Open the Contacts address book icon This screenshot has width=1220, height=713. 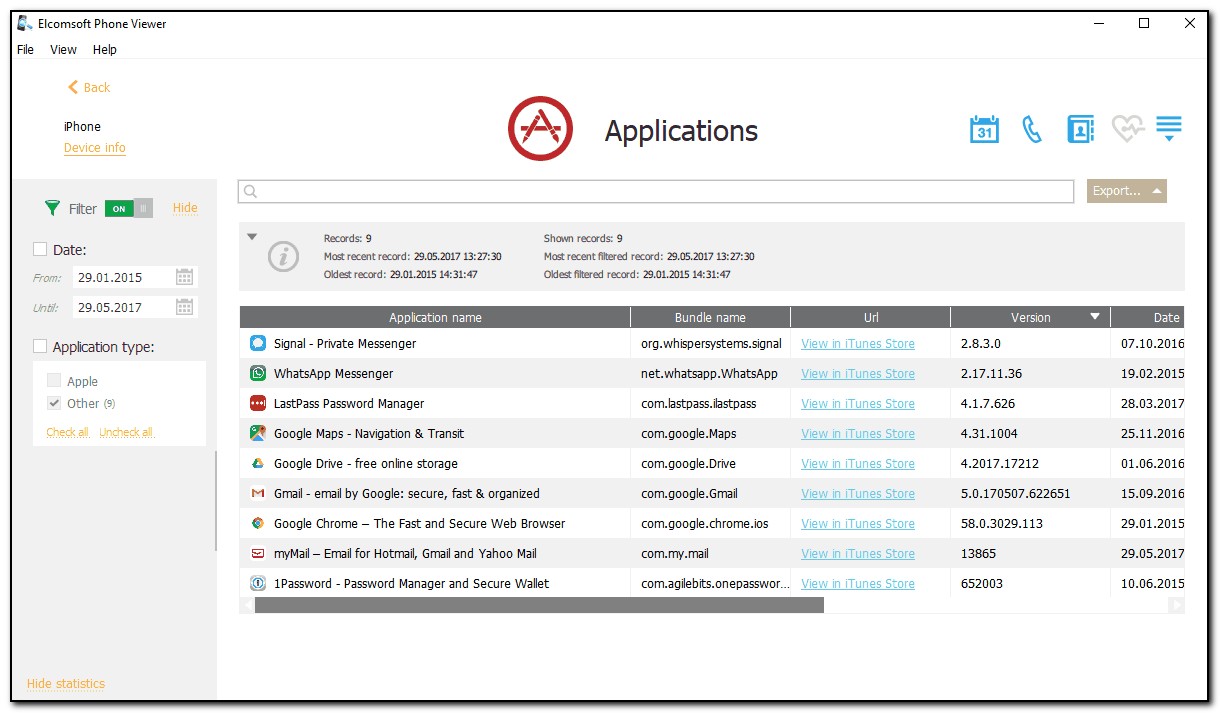(1080, 129)
